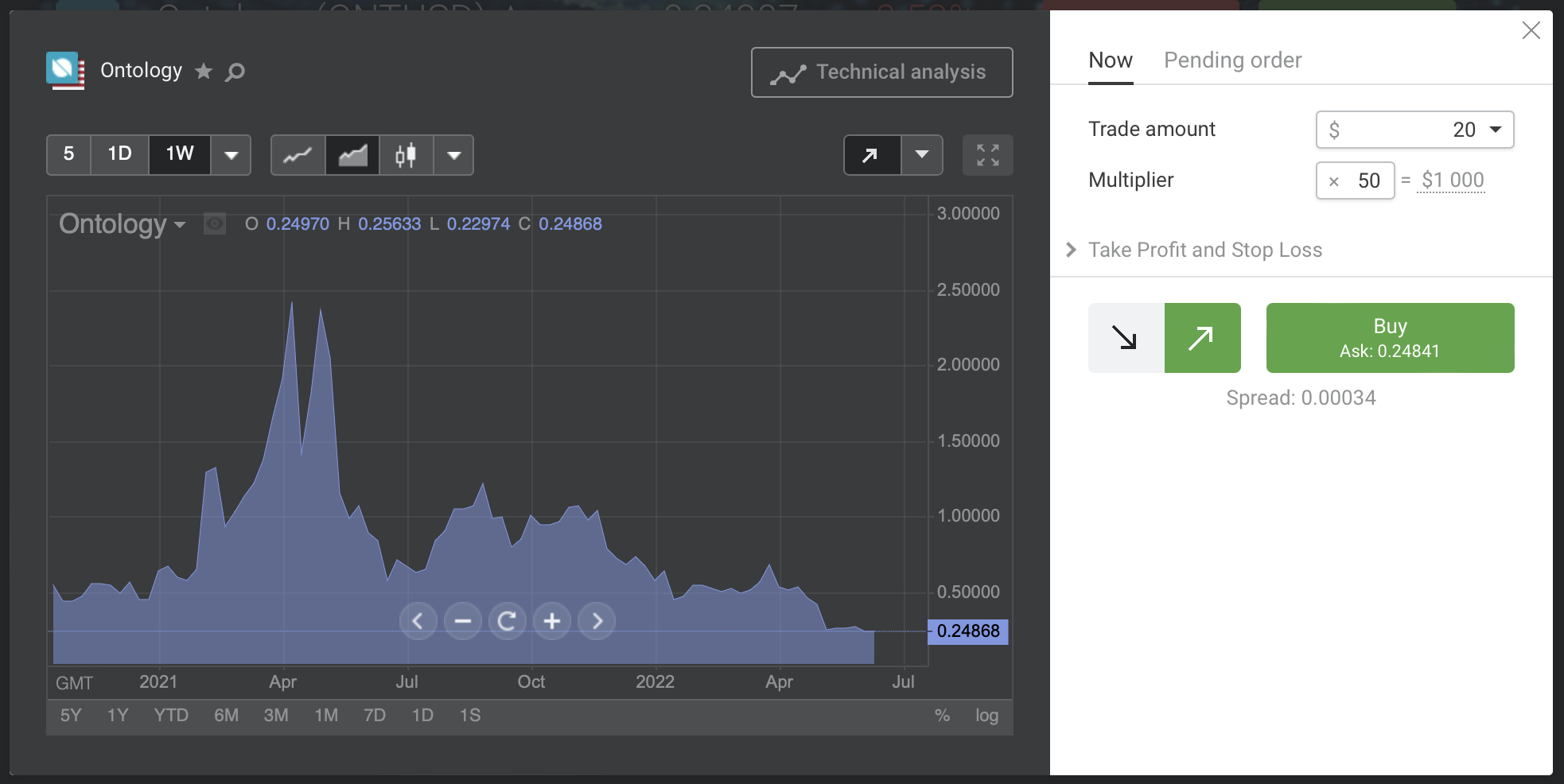Click the Multiplier value field

[1356, 180]
